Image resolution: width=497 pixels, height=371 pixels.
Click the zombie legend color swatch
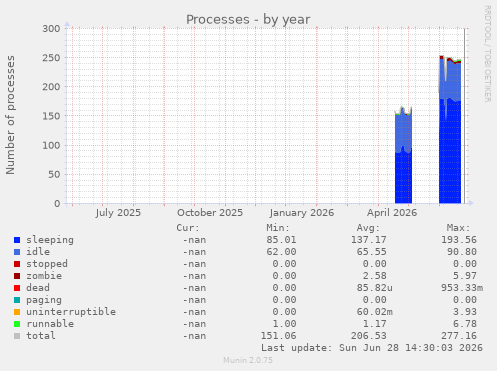tap(17, 276)
